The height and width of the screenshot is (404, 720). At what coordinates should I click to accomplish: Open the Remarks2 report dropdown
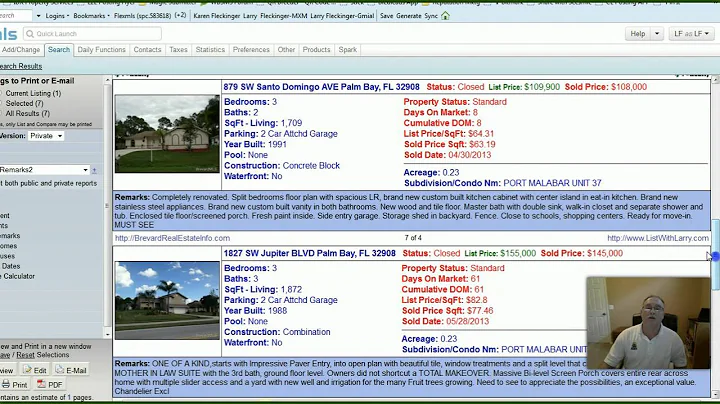coord(44,170)
